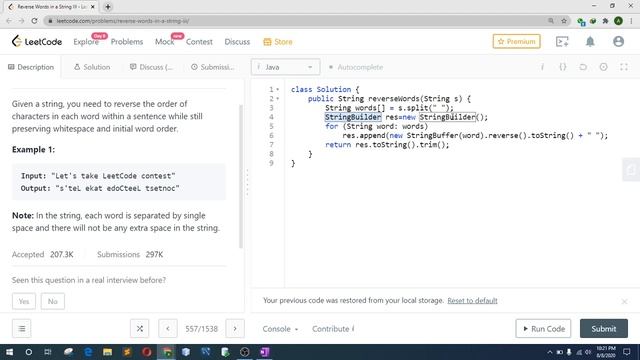Collapse code fold arrow on line 1
The image size is (640, 360).
click(278, 89)
